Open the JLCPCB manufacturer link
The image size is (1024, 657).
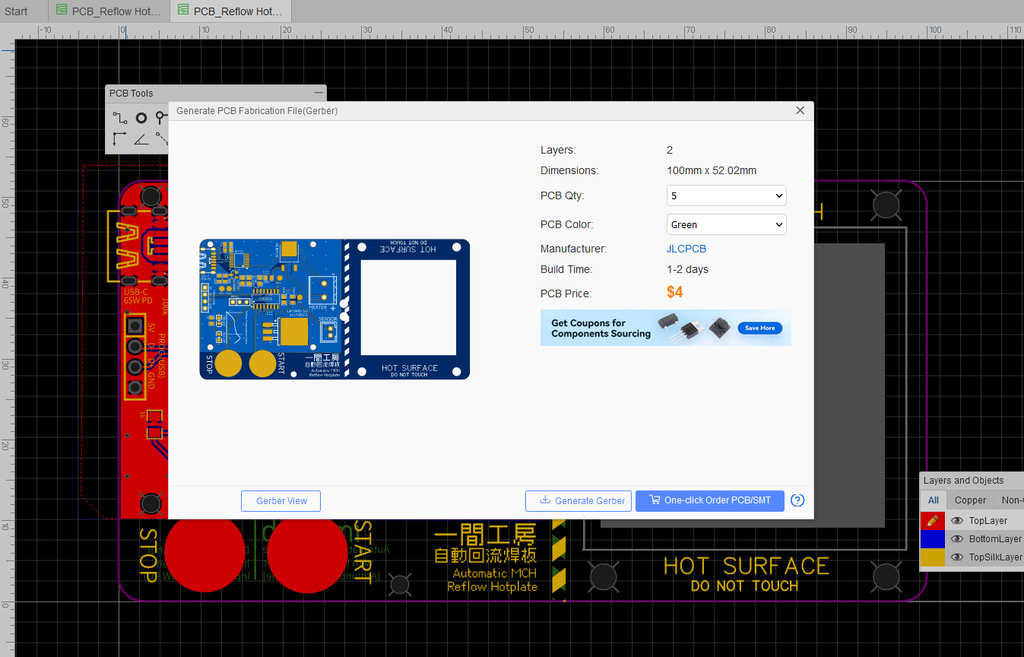(x=686, y=249)
